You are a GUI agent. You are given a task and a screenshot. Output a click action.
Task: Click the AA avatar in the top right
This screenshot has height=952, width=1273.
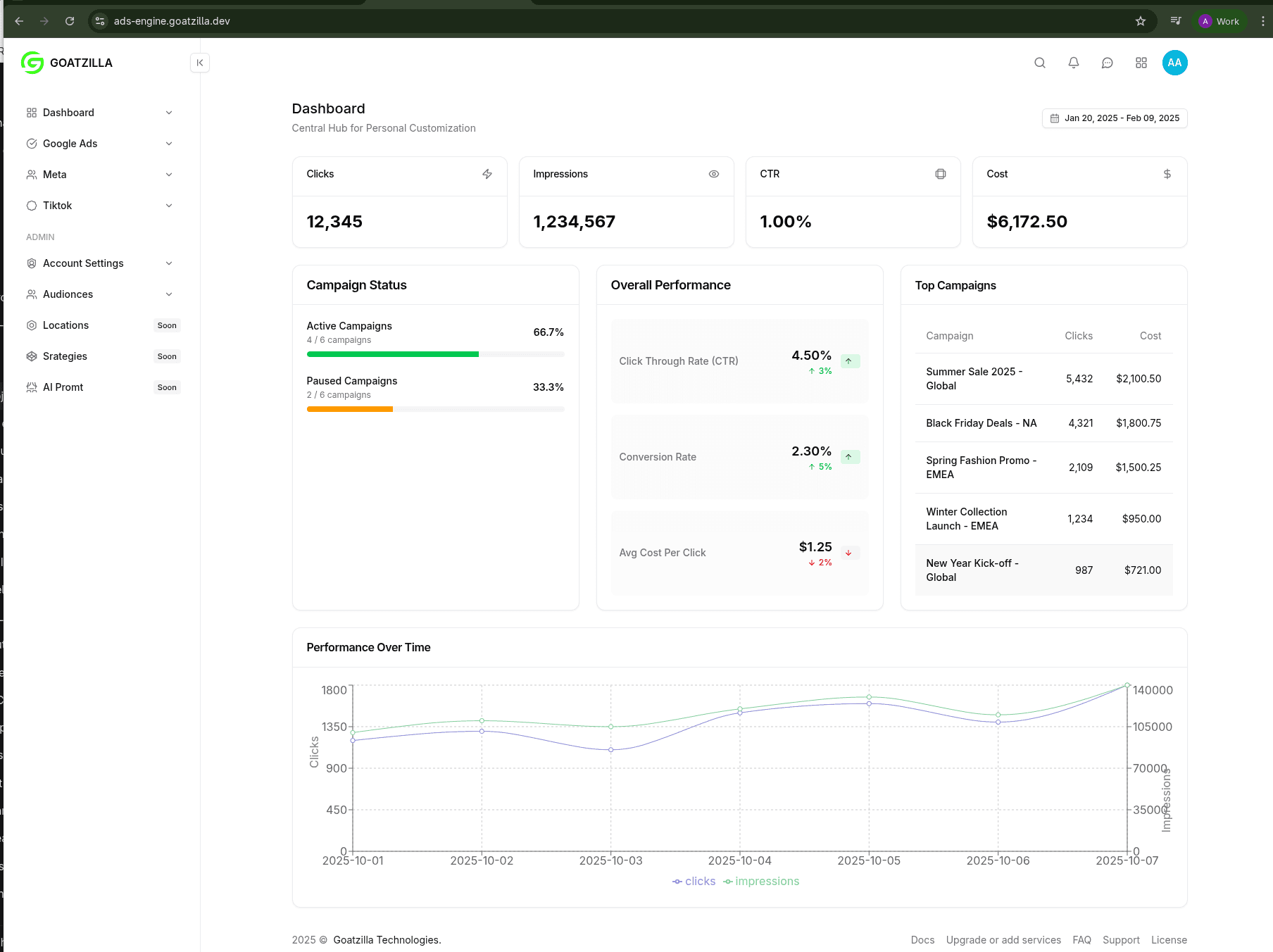coord(1174,63)
